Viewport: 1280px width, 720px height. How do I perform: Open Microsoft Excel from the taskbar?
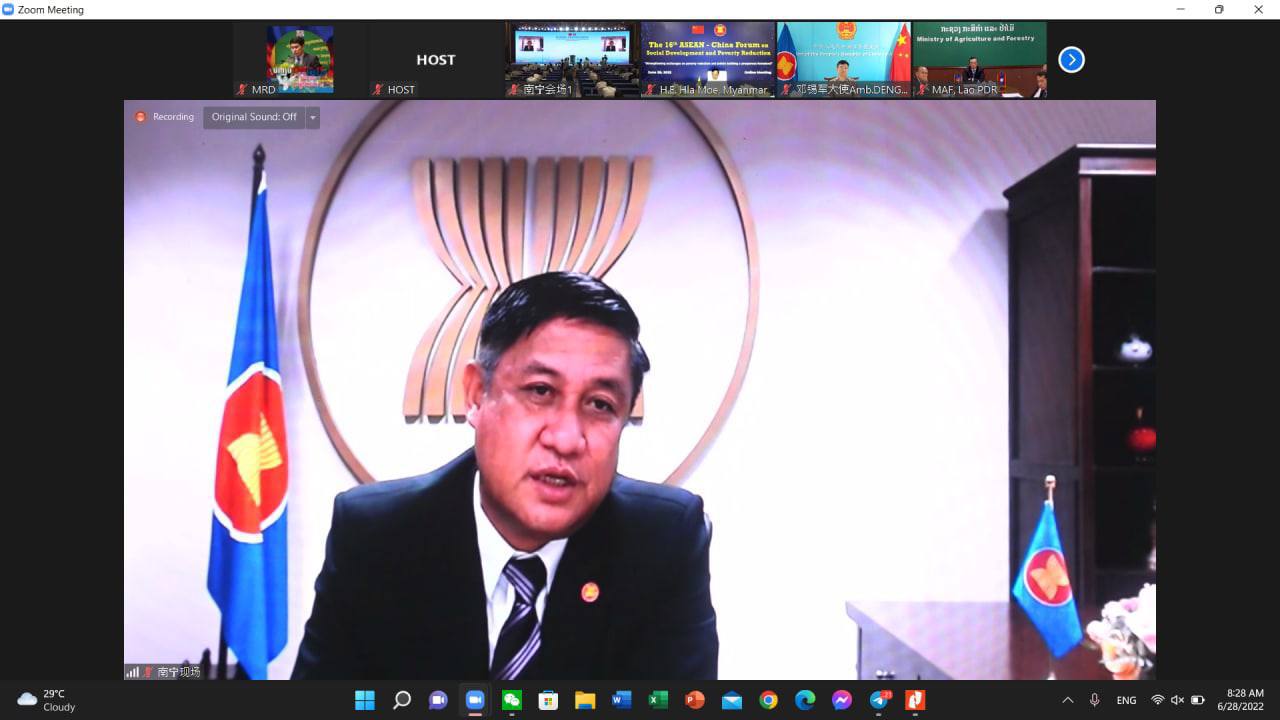[658, 700]
